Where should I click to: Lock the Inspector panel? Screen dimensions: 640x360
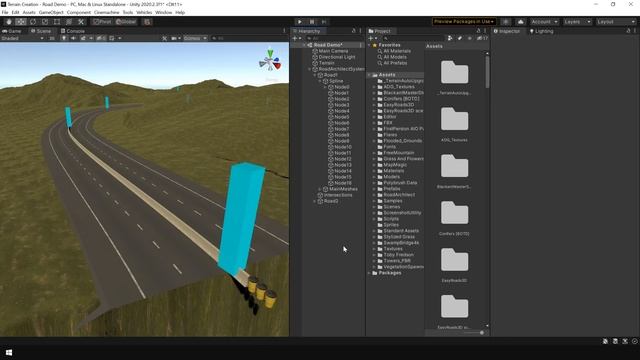point(628,31)
